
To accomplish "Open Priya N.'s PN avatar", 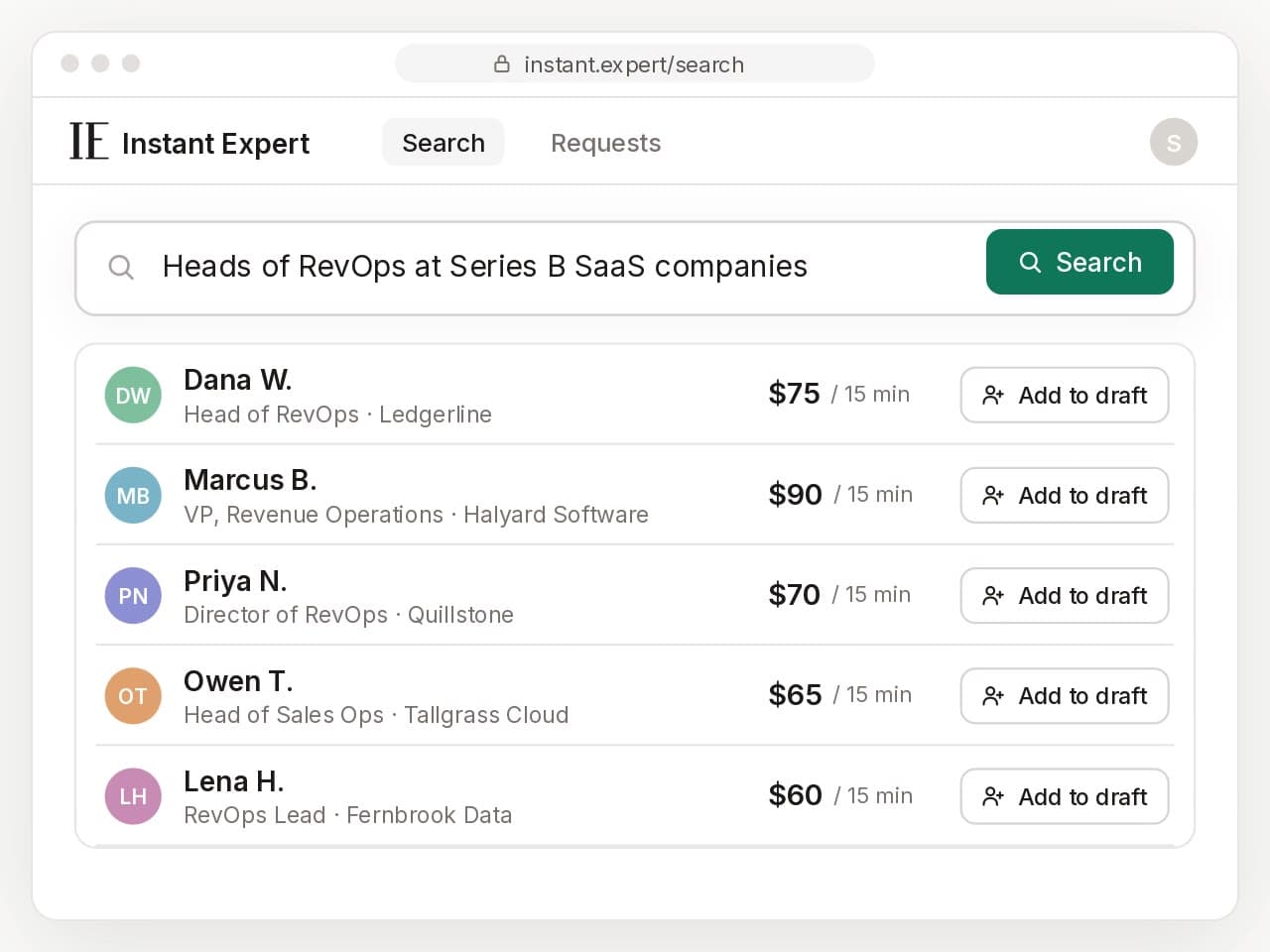I will (133, 596).
